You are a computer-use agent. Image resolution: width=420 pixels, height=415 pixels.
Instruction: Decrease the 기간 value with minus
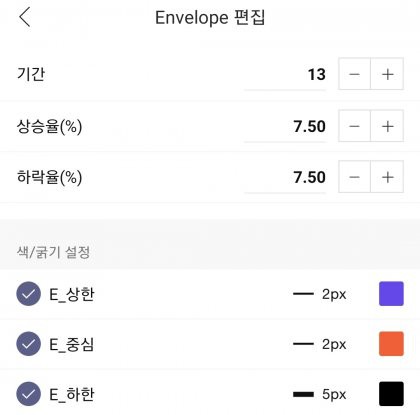tap(354, 74)
